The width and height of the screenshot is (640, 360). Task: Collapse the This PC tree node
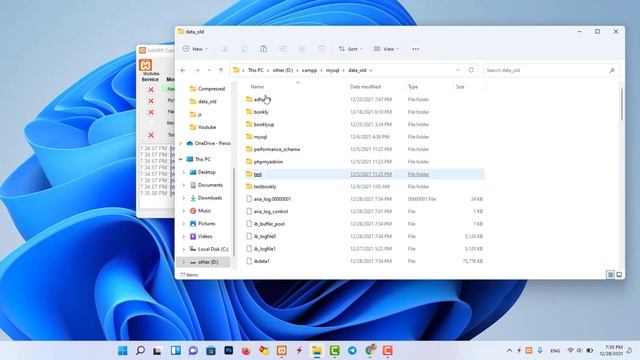click(181, 159)
